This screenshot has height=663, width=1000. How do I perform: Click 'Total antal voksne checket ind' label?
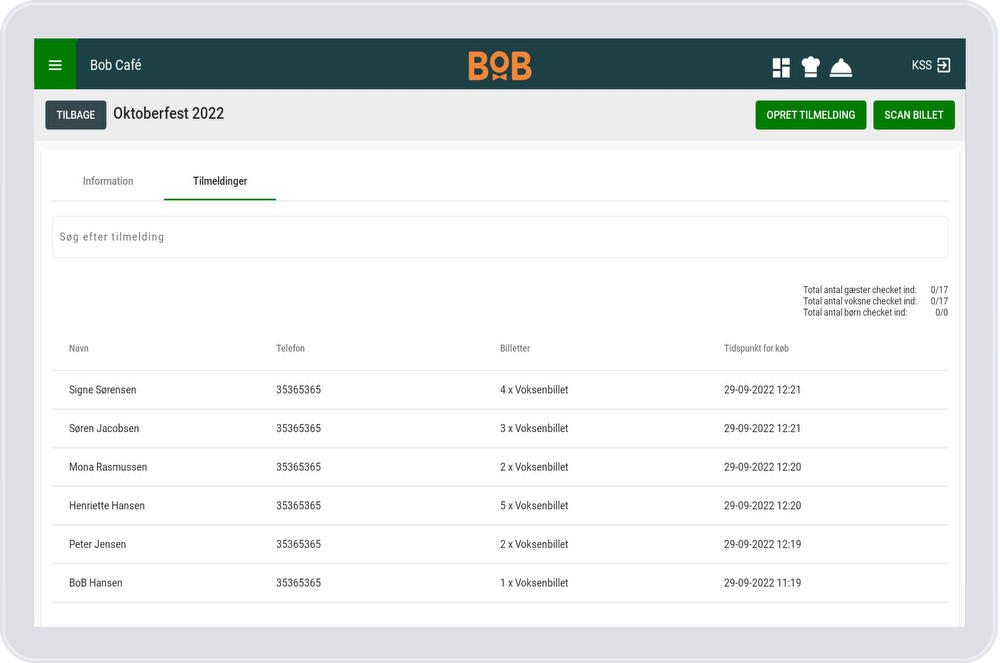click(x=860, y=301)
